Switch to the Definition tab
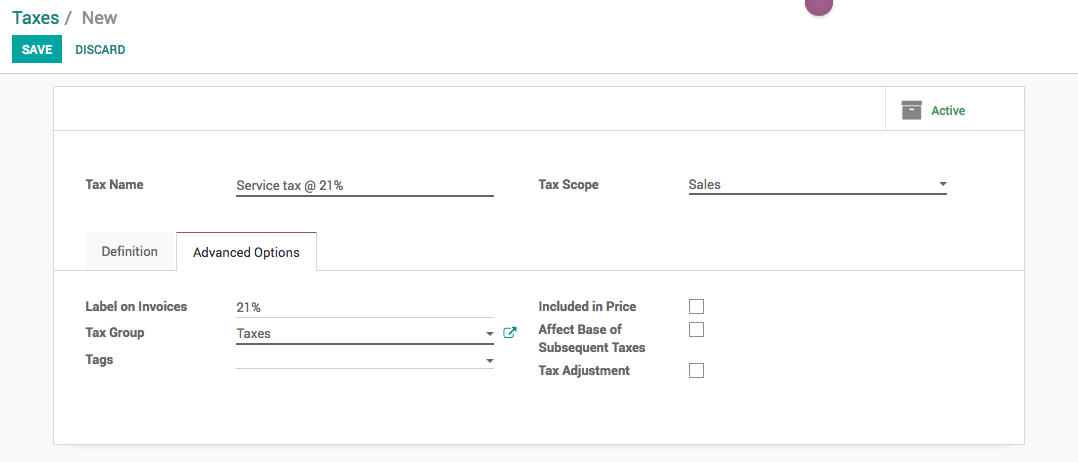Image resolution: width=1078 pixels, height=462 pixels. point(130,252)
